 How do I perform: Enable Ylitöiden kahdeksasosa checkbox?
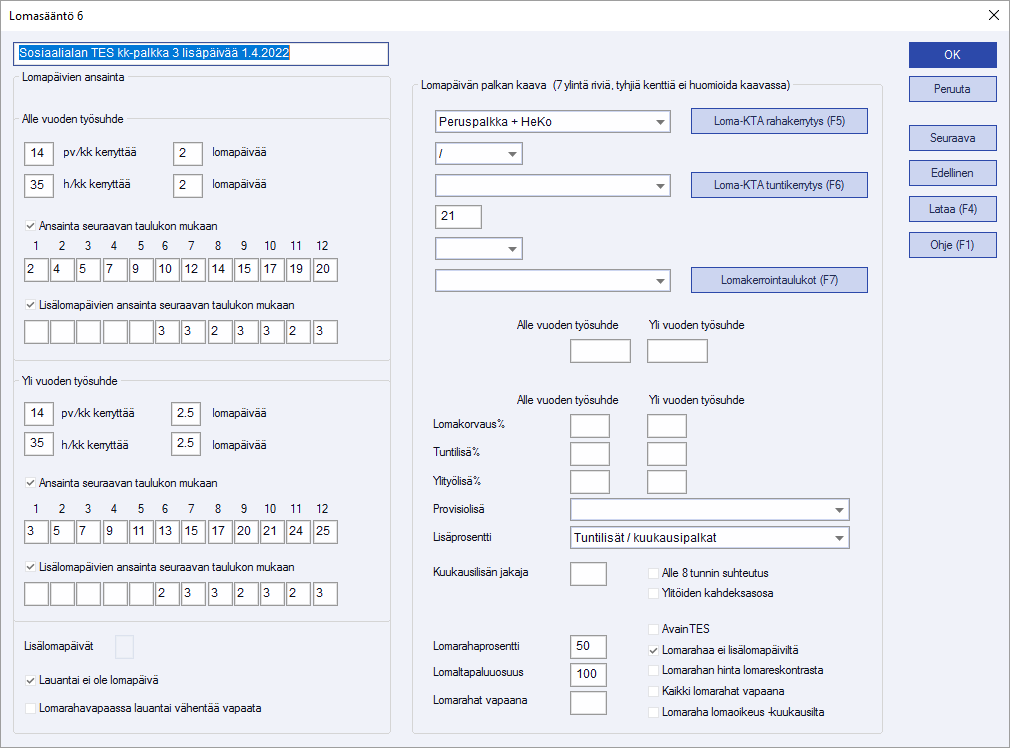654,593
